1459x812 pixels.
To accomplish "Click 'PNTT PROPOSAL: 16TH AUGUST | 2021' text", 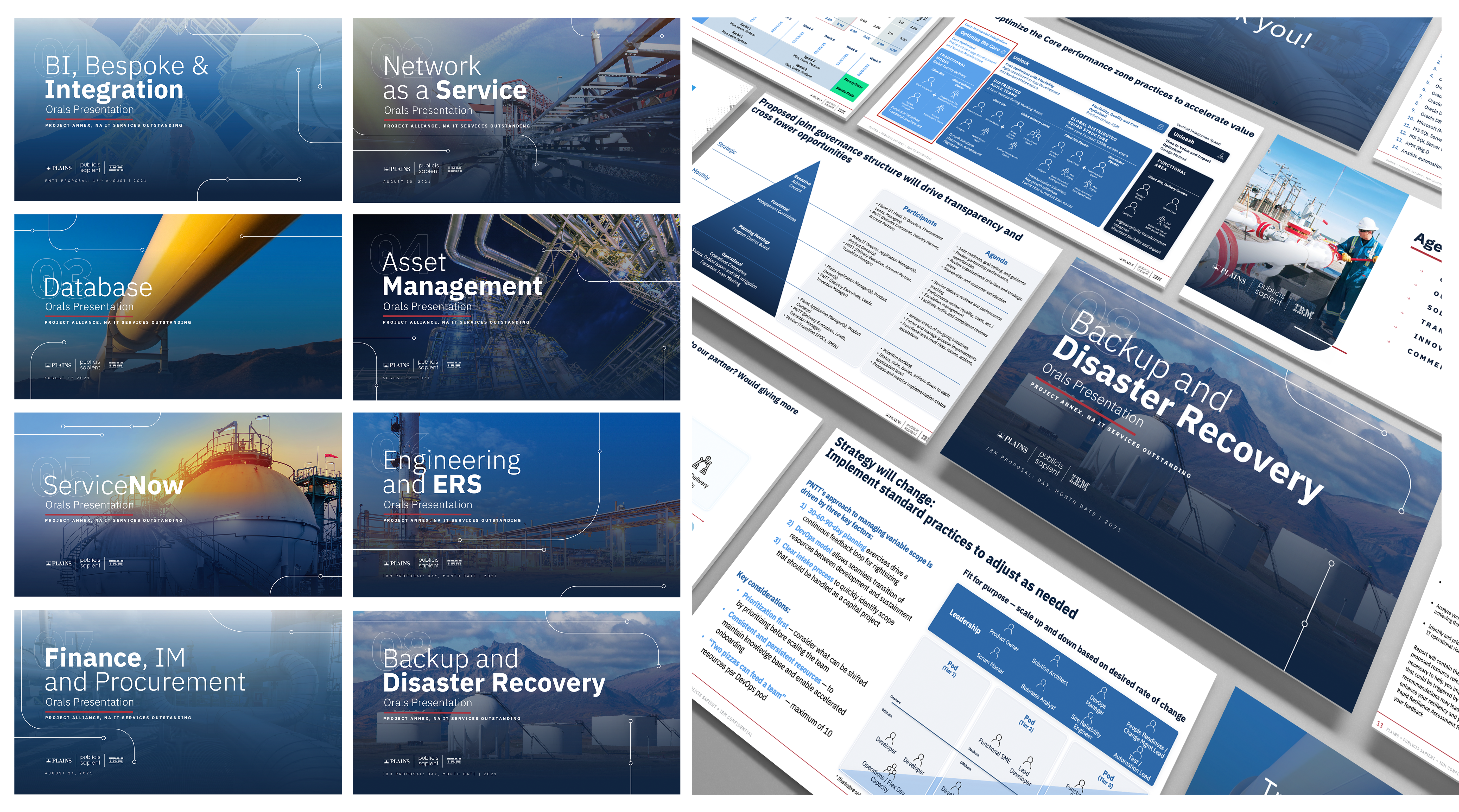I will pos(96,181).
